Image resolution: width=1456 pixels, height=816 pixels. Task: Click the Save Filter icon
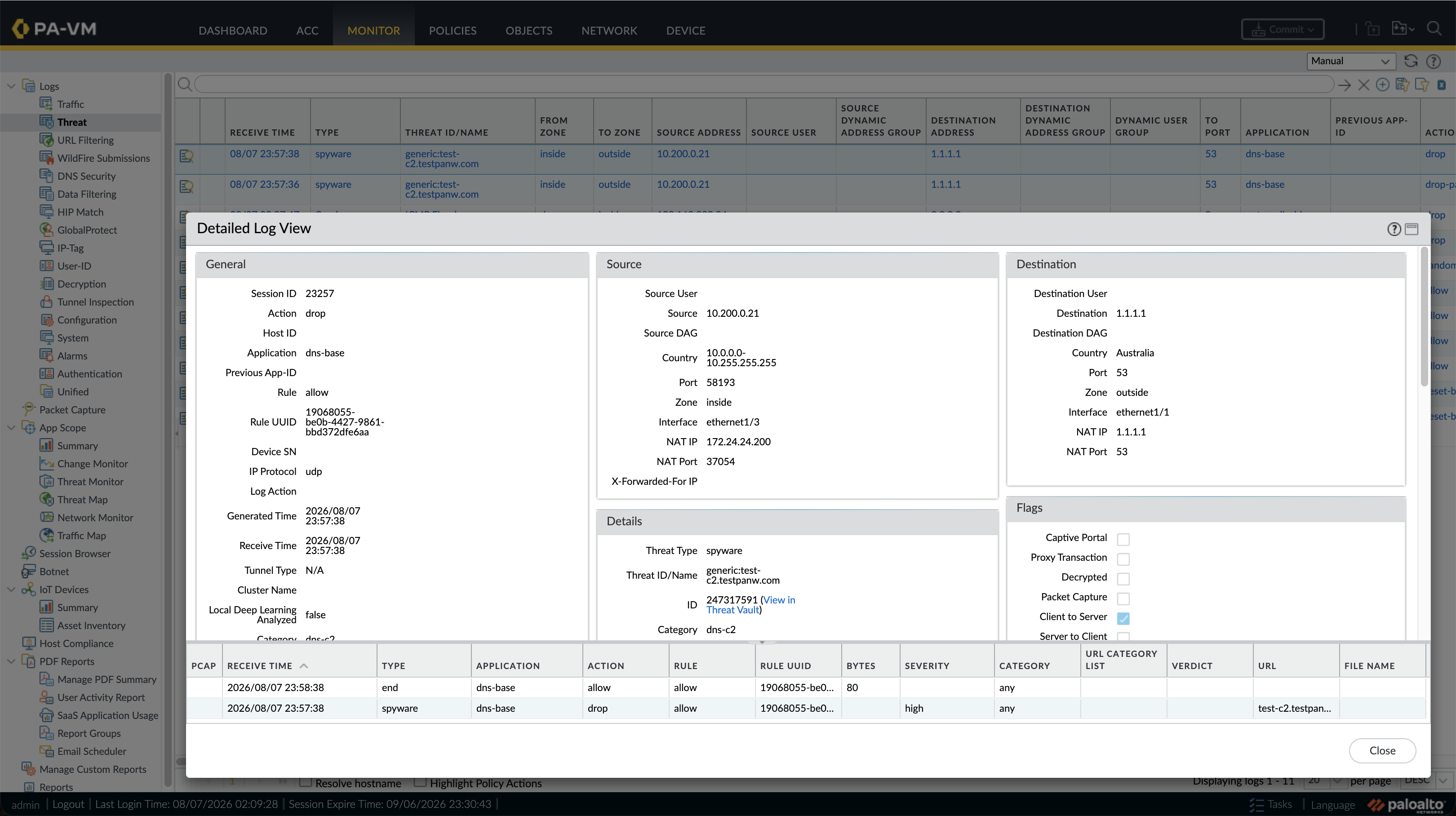tap(1403, 85)
